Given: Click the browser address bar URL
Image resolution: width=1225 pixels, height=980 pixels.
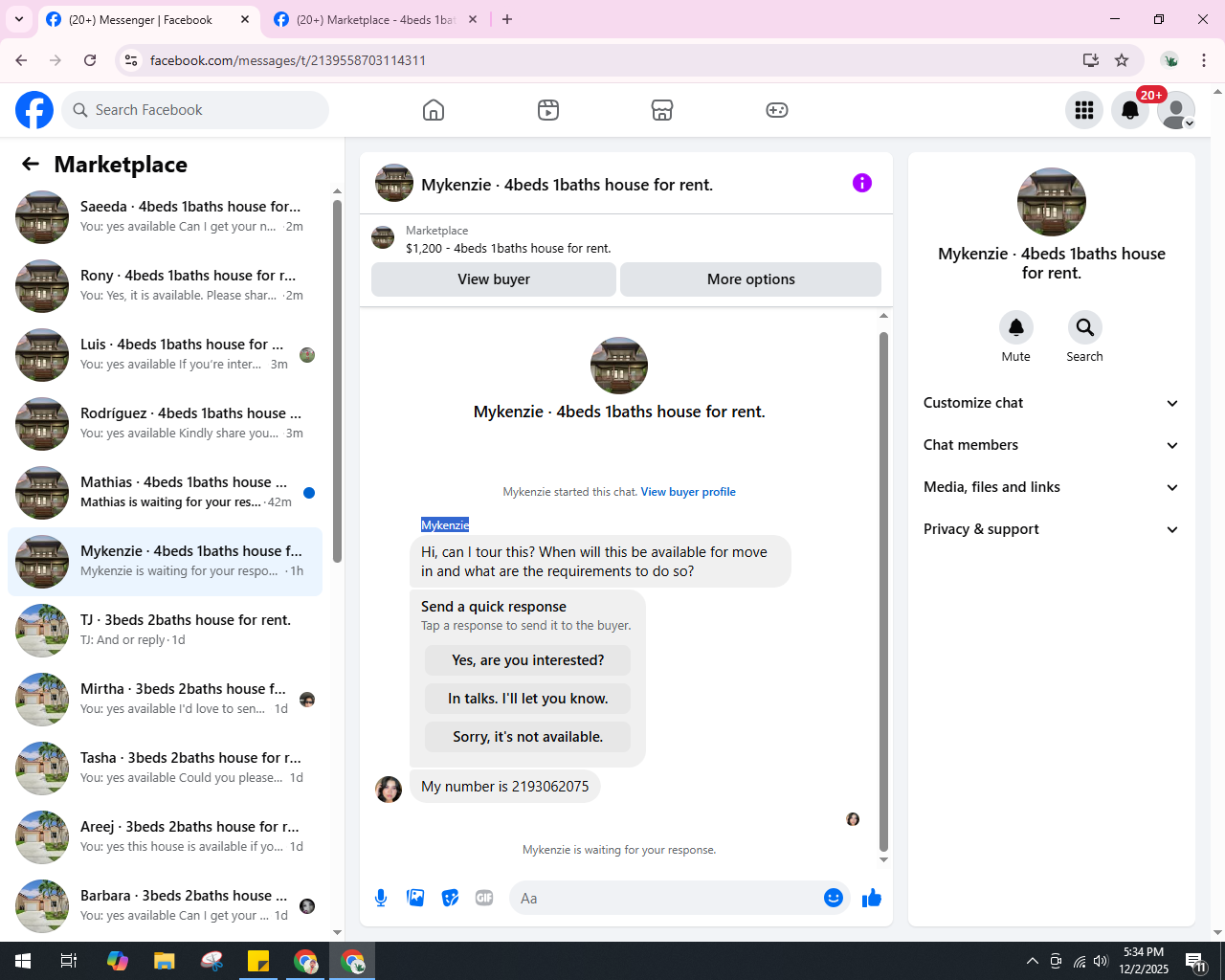Looking at the screenshot, I should pos(288,60).
